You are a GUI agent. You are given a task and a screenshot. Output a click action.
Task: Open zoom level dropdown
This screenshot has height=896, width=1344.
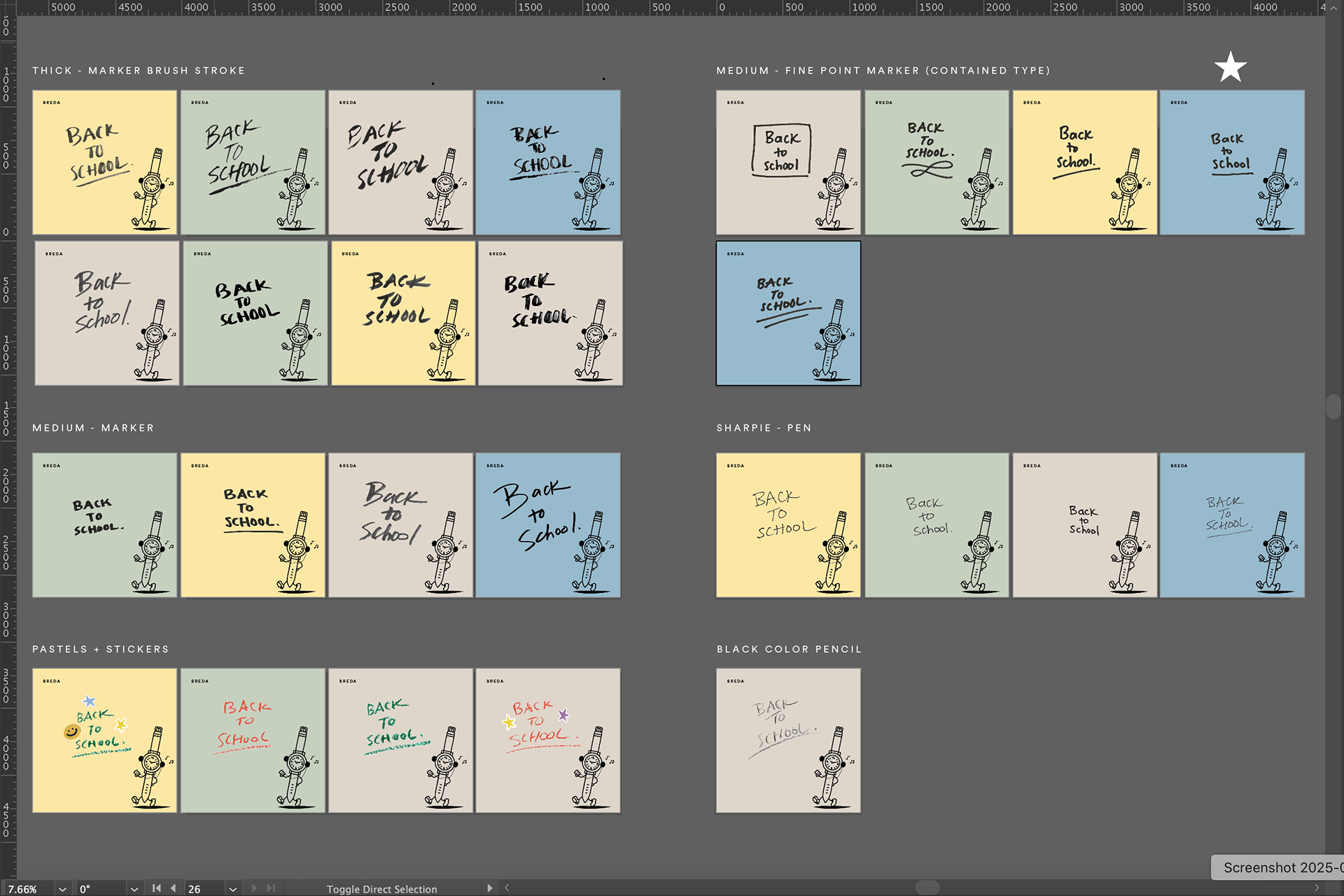(x=62, y=889)
